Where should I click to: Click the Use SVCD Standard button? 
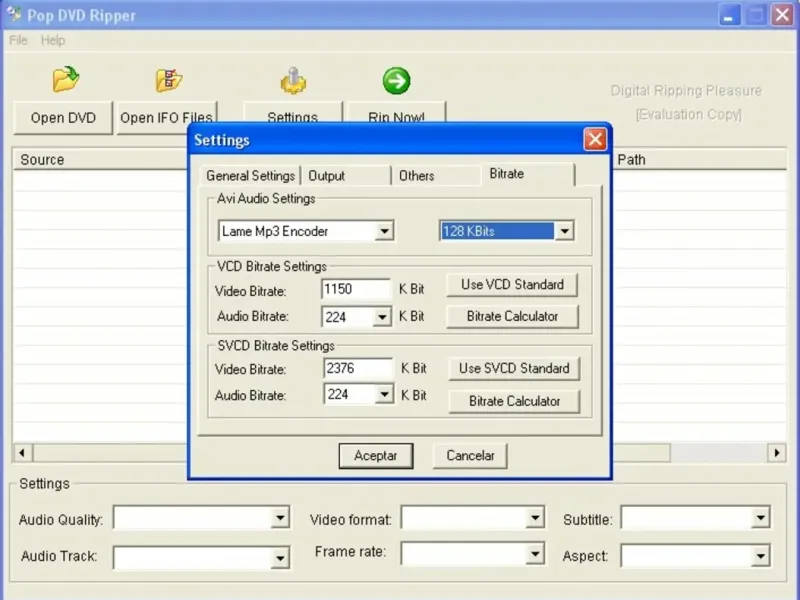pyautogui.click(x=514, y=368)
